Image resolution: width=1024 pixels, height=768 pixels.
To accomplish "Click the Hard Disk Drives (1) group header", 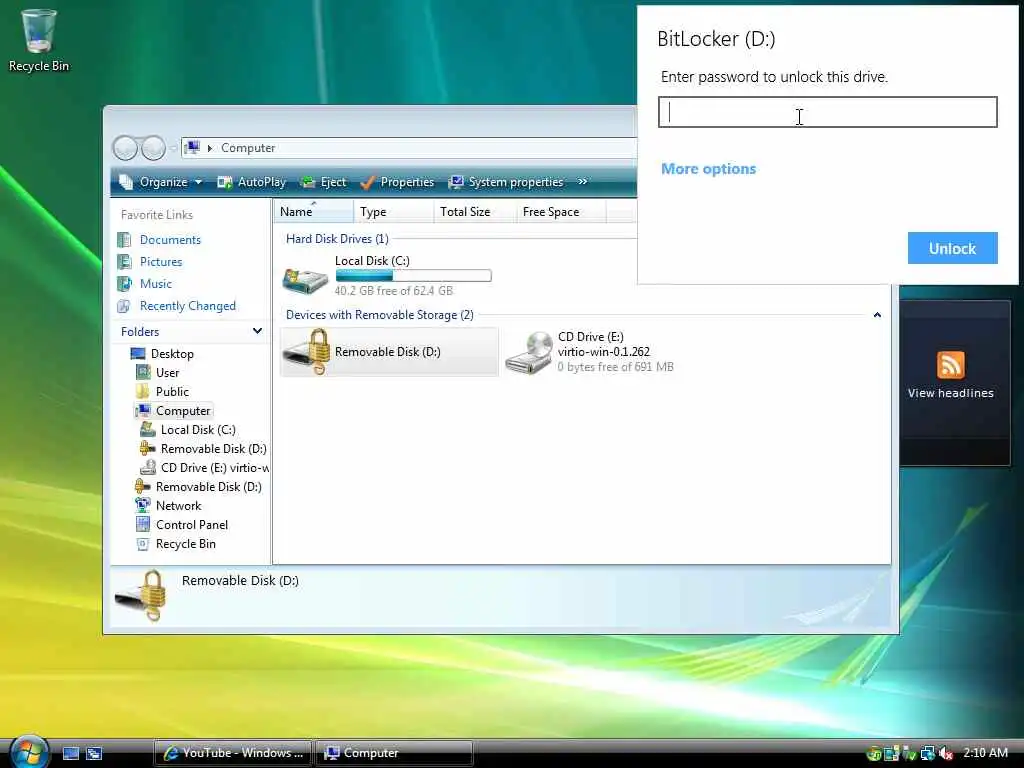I will coord(337,239).
